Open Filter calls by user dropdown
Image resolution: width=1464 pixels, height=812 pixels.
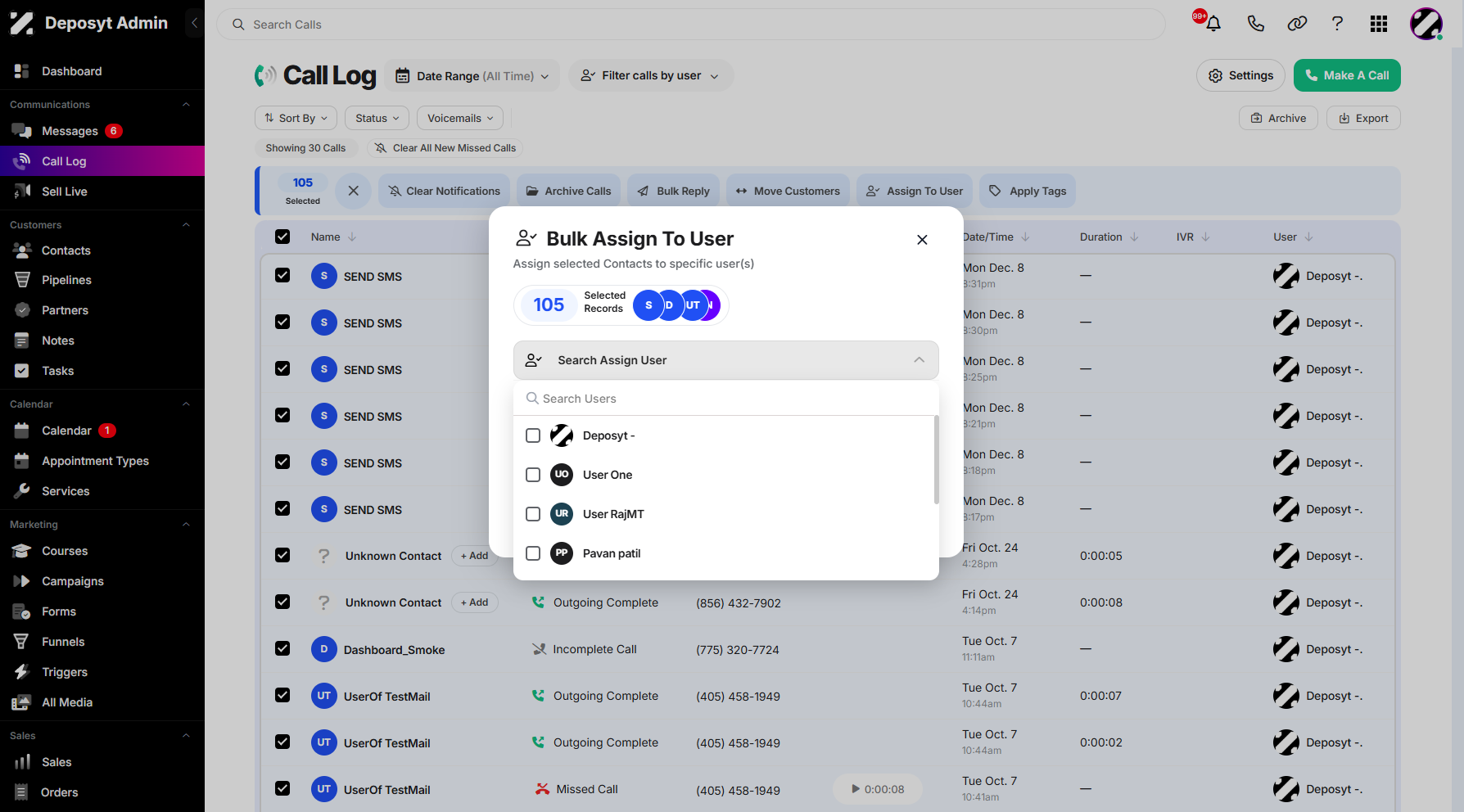[650, 75]
